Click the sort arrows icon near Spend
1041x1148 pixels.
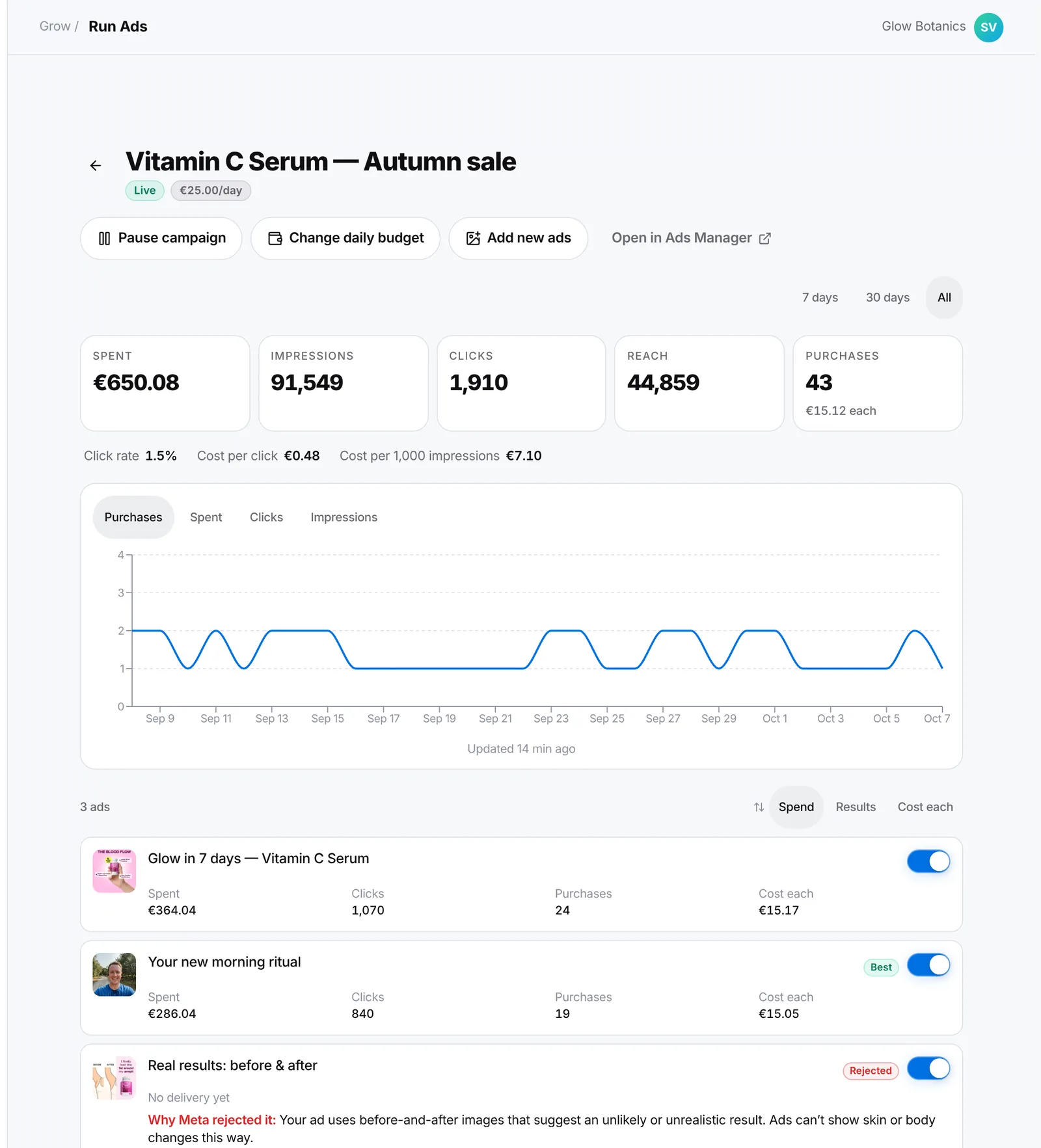point(759,807)
